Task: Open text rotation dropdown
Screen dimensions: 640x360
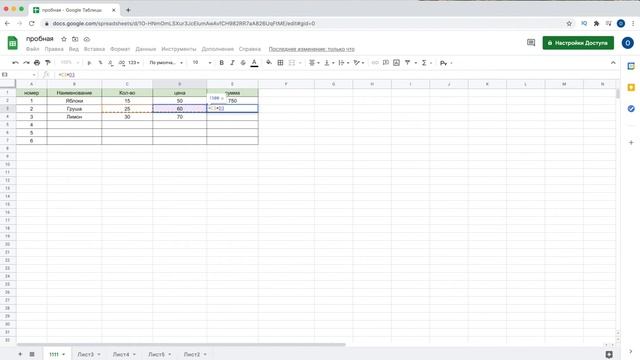Action: pyautogui.click(x=359, y=63)
